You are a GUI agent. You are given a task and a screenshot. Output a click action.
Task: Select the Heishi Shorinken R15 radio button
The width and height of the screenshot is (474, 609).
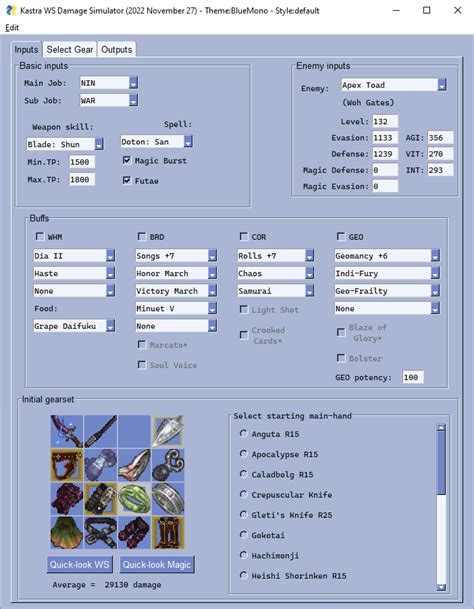(244, 575)
